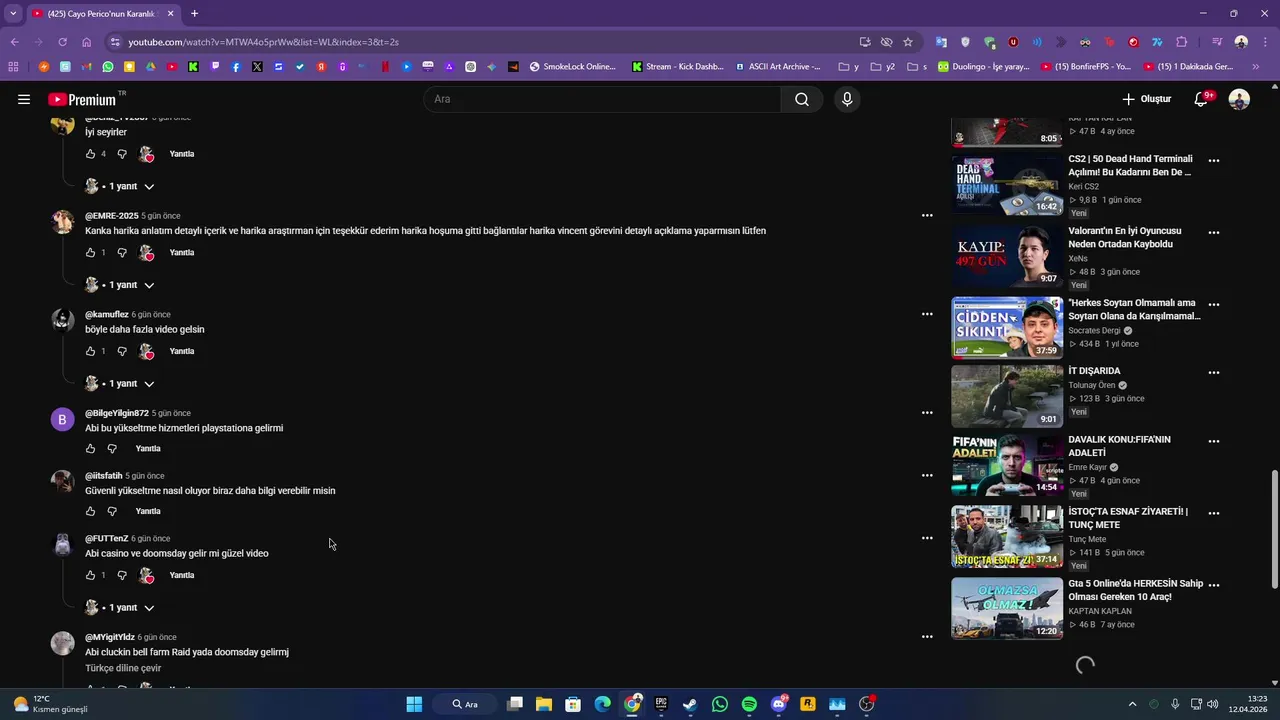Expand 1 yanıt under EMRE-2025 comment
Image resolution: width=1280 pixels, height=720 pixels.
click(x=120, y=285)
